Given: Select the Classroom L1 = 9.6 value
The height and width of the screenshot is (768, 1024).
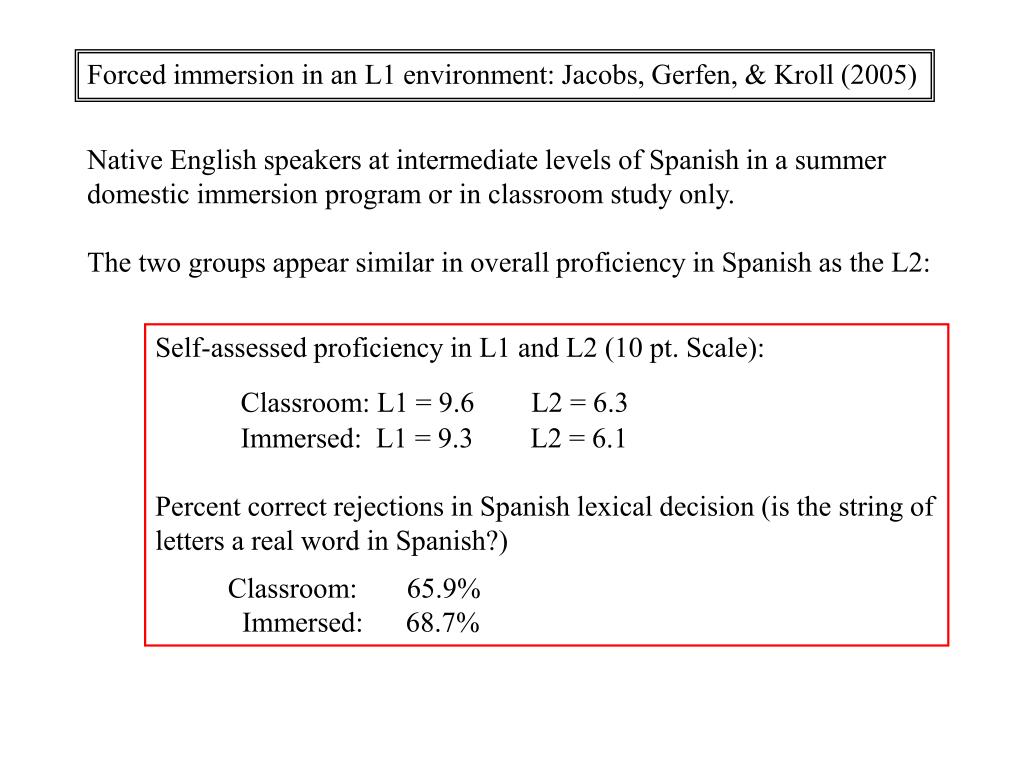Looking at the screenshot, I should coord(426,403).
